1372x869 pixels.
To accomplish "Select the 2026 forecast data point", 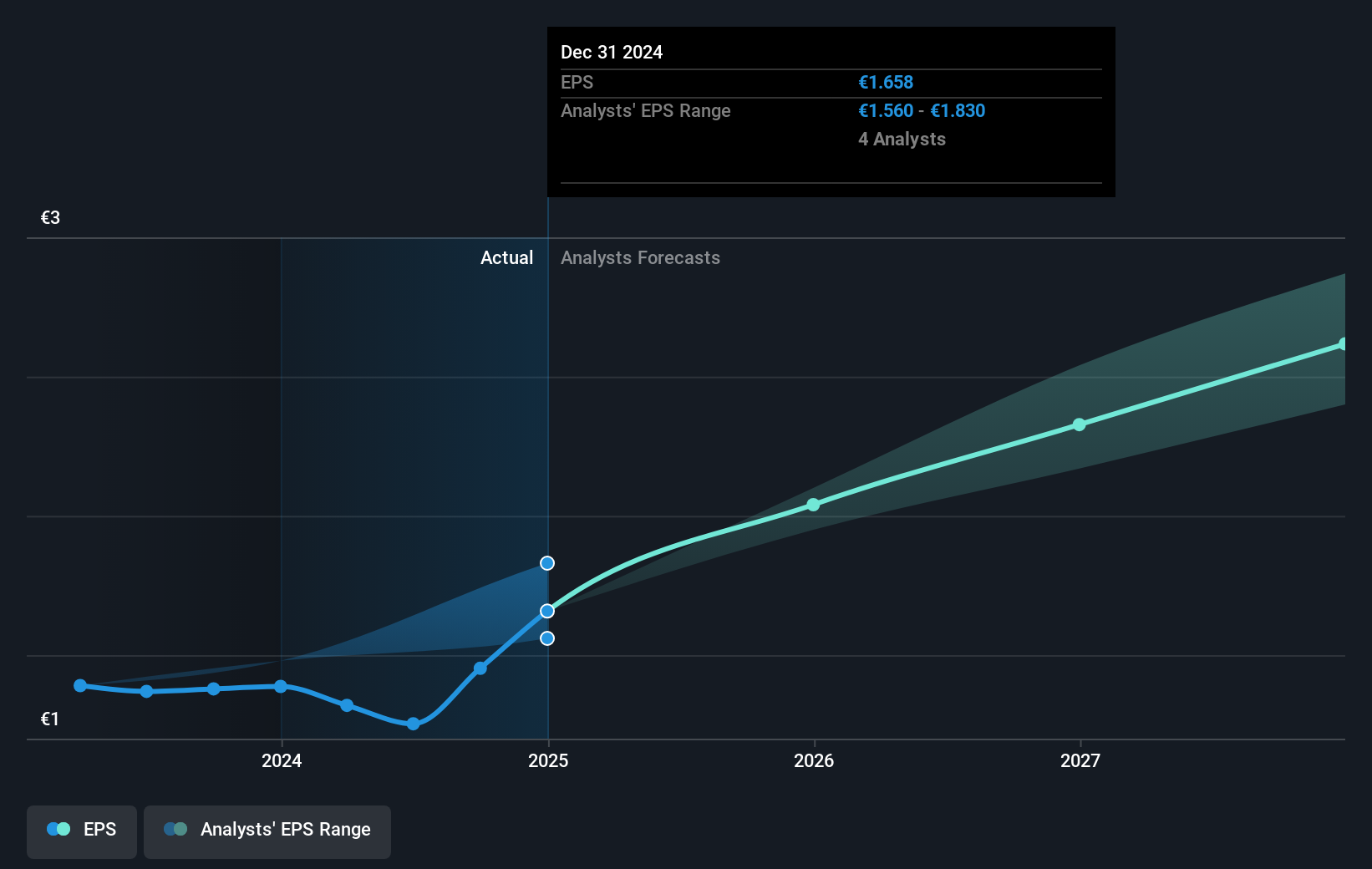I will tap(813, 505).
